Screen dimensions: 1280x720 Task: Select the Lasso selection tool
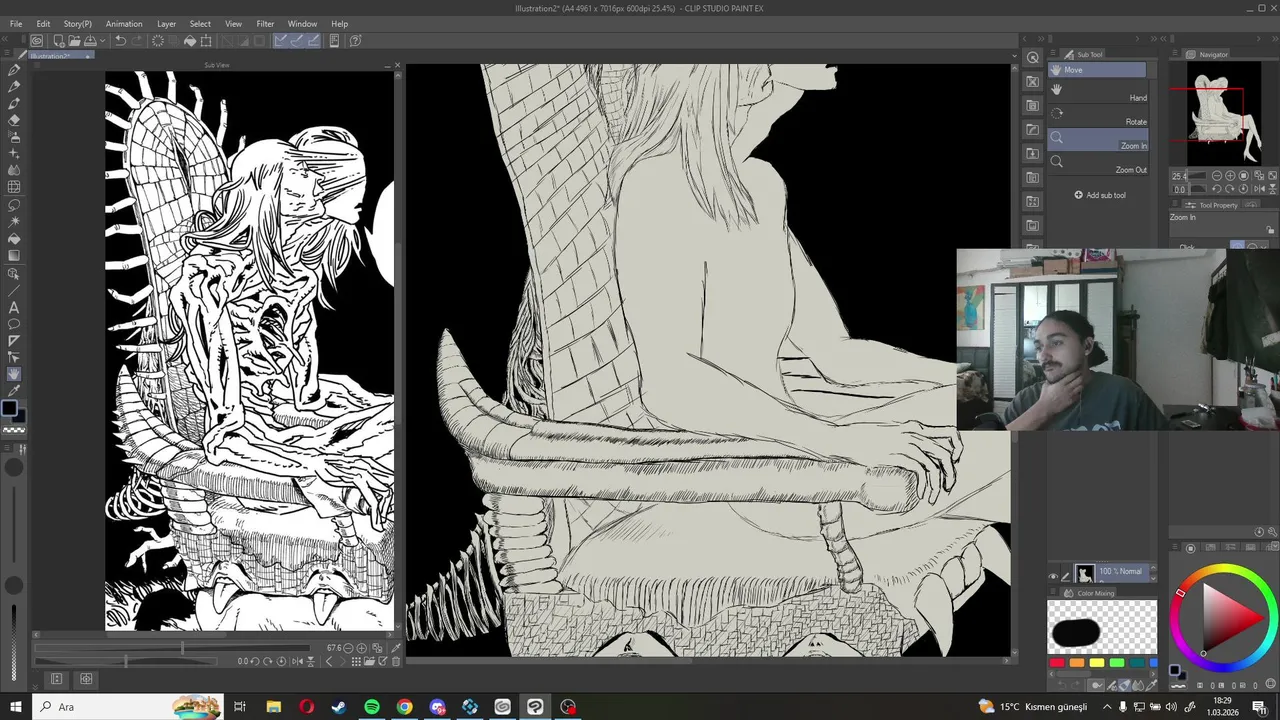coord(14,204)
